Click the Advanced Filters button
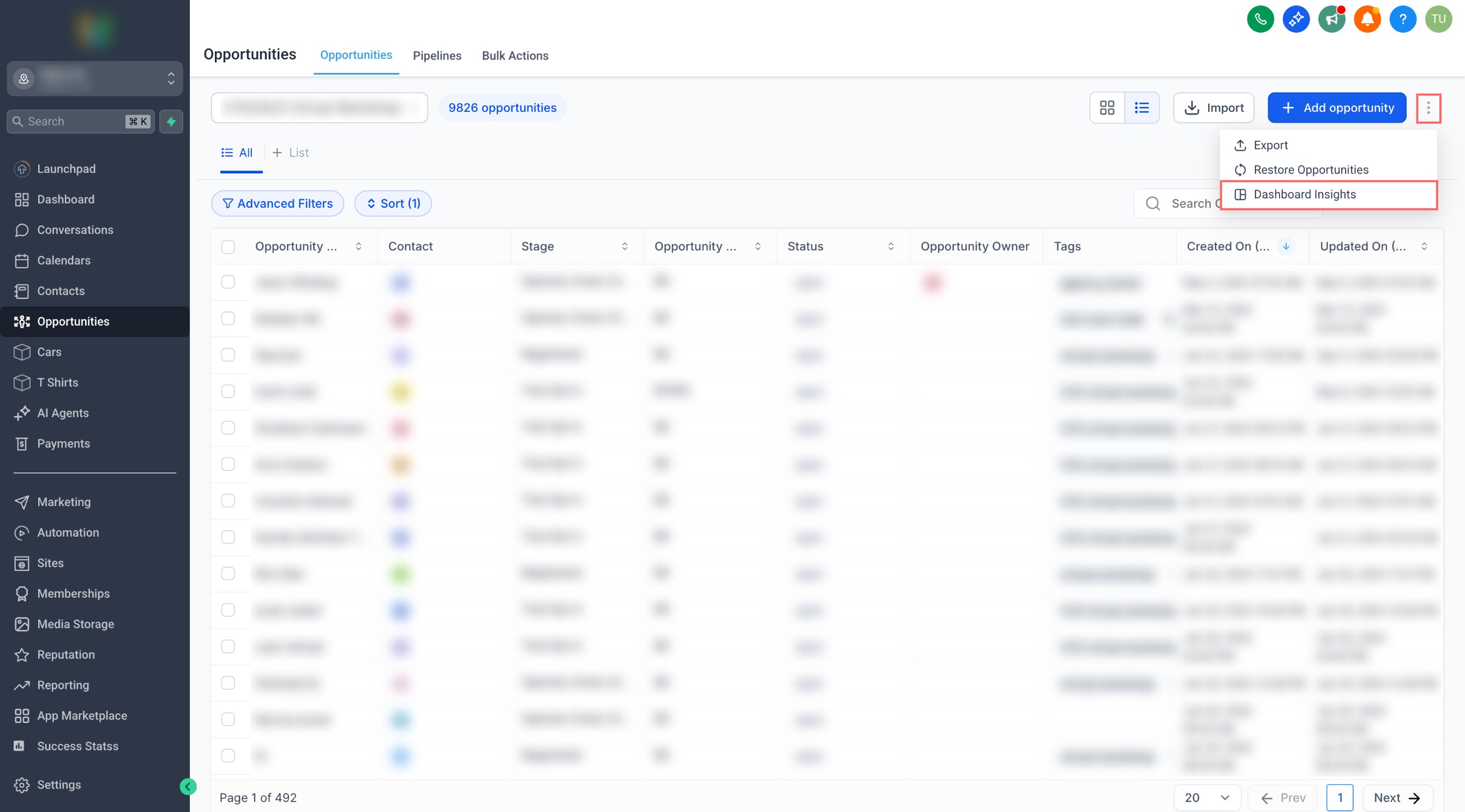The height and width of the screenshot is (812, 1465). coord(278,203)
